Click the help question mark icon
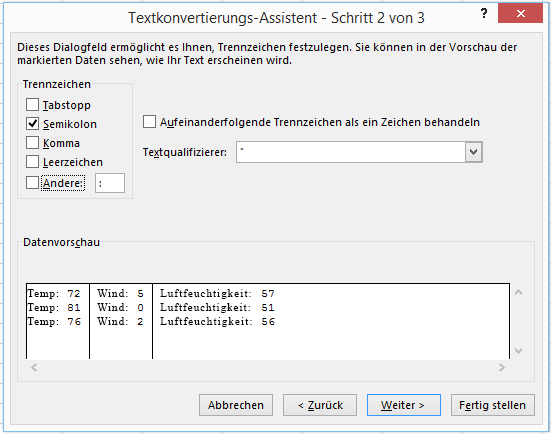Viewport: 551px width, 434px height. (484, 14)
